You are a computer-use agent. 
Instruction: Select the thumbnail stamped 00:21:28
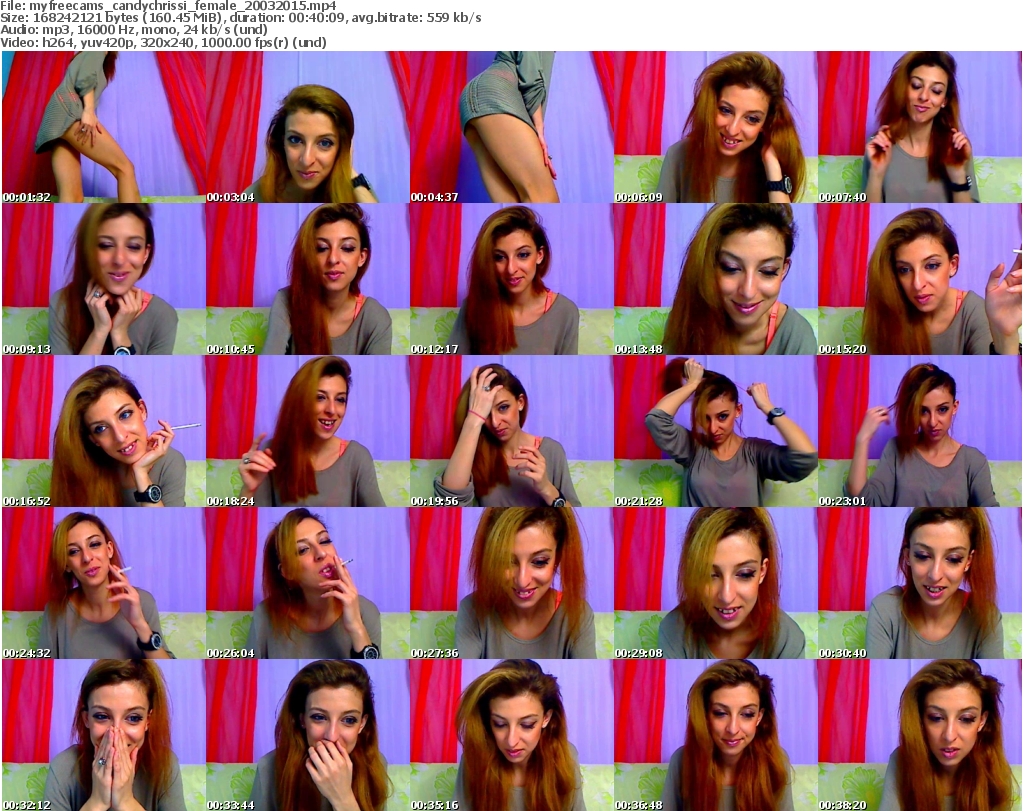click(x=715, y=431)
